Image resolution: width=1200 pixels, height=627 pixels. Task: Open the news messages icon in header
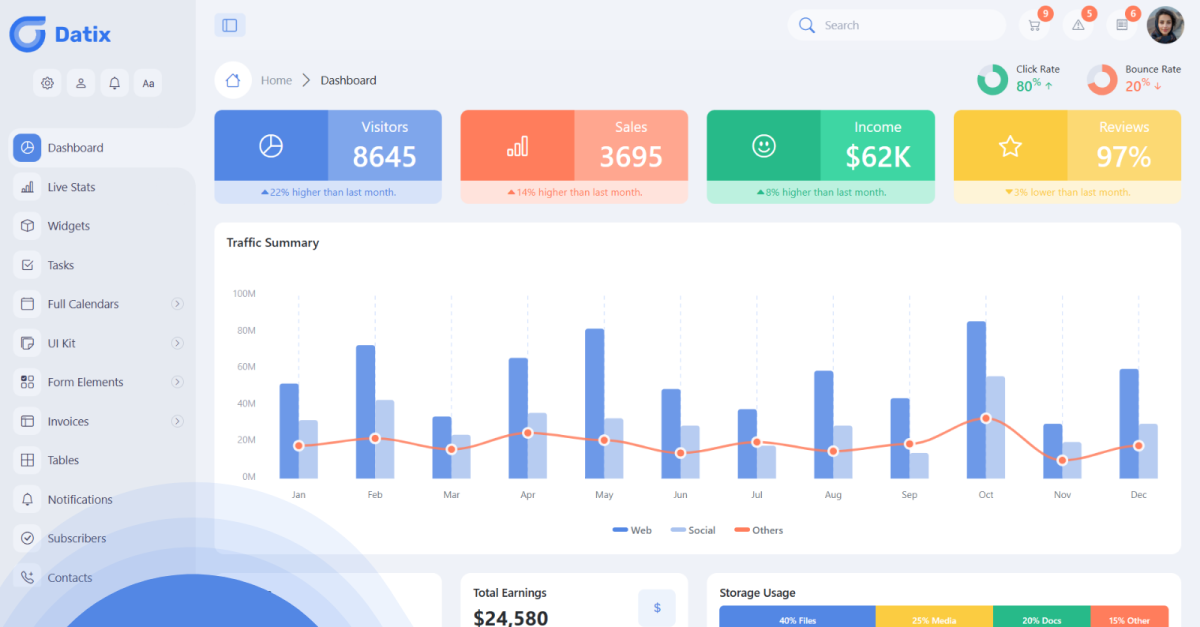tap(1122, 26)
